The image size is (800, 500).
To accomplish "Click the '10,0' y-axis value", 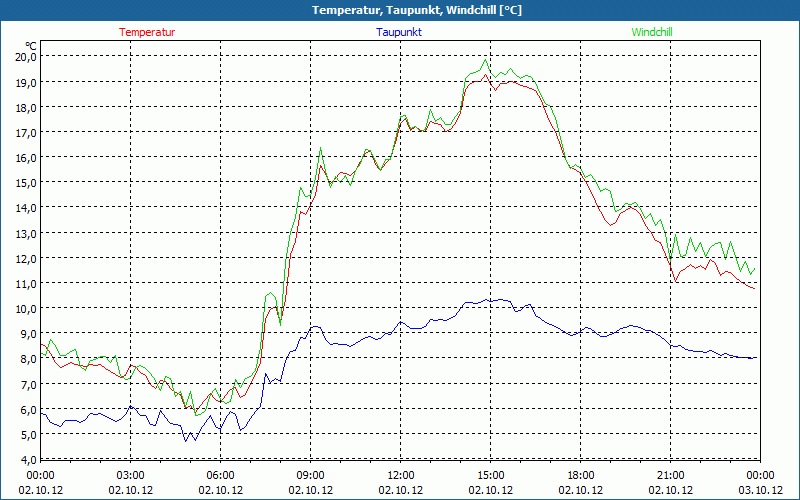I will tap(26, 309).
